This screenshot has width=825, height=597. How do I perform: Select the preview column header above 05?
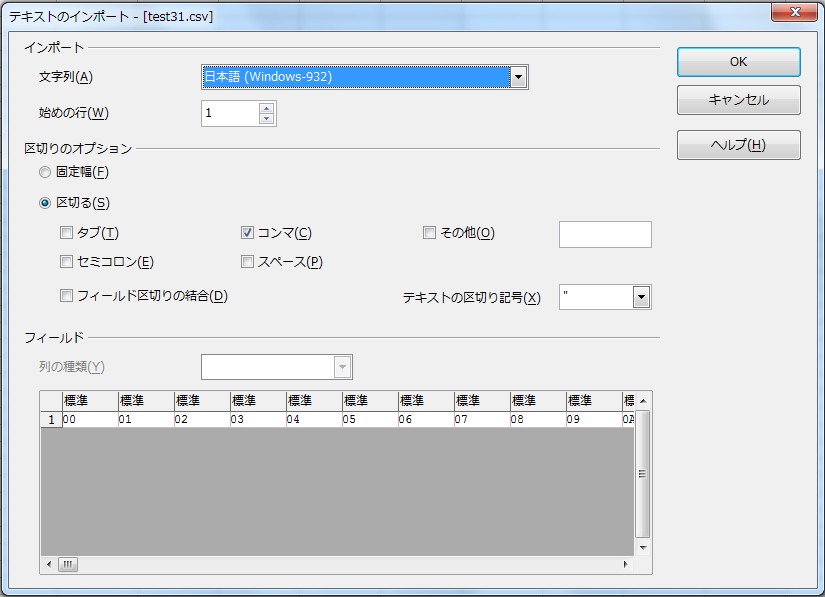(x=370, y=401)
